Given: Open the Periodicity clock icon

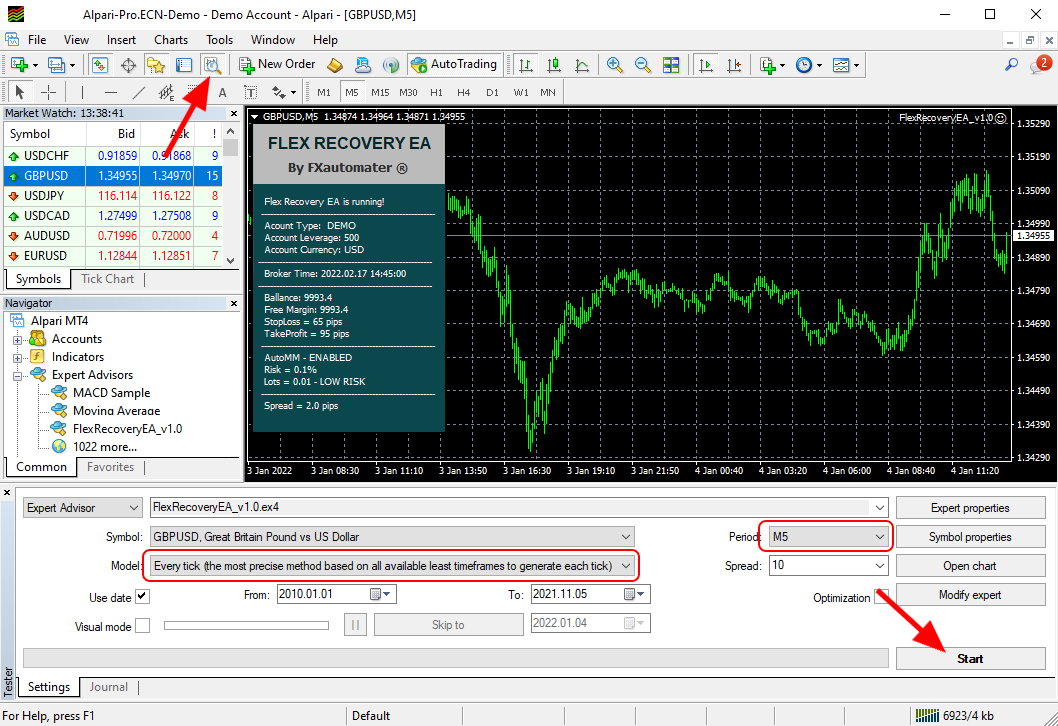Looking at the screenshot, I should [808, 65].
